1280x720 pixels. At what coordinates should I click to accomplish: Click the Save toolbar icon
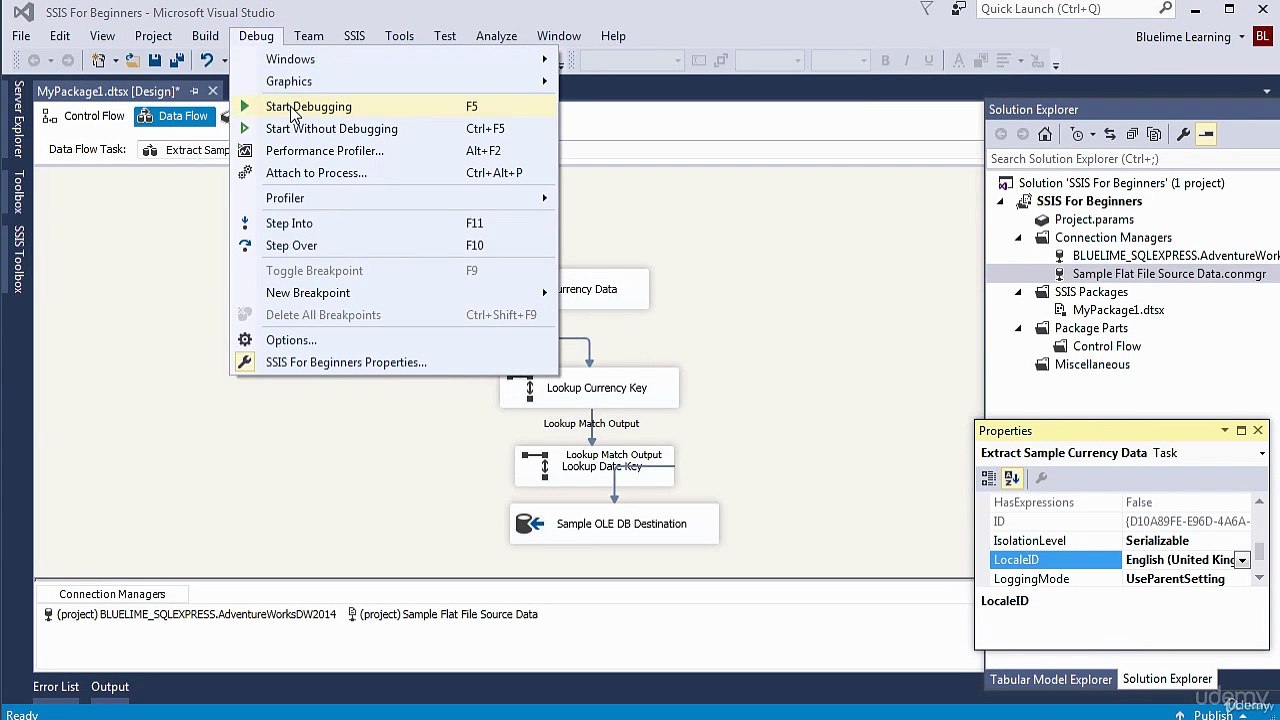(155, 61)
